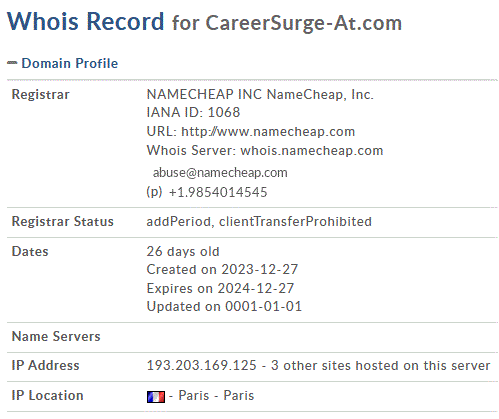The width and height of the screenshot is (499, 419).
Task: Open the abuse@namecheap.com email address
Action: coord(220,173)
